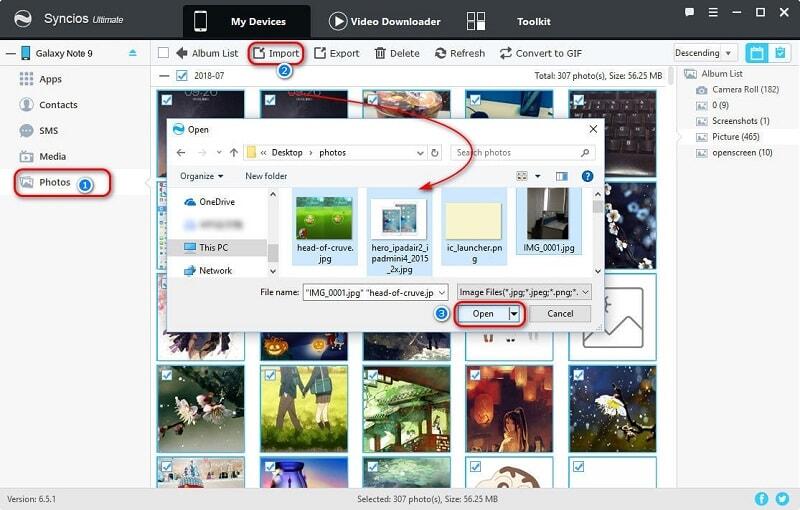Toggle the 2018-07 group checkbox
Screen dimensions: 800x510
[x=181, y=75]
